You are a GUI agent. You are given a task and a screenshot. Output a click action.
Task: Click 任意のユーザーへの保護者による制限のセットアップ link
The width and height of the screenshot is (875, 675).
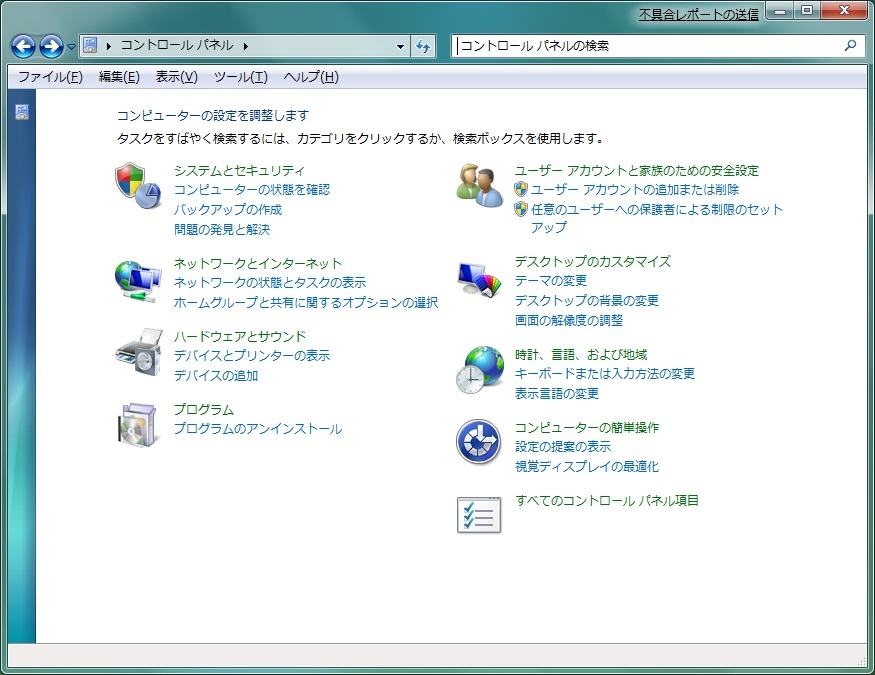point(656,218)
